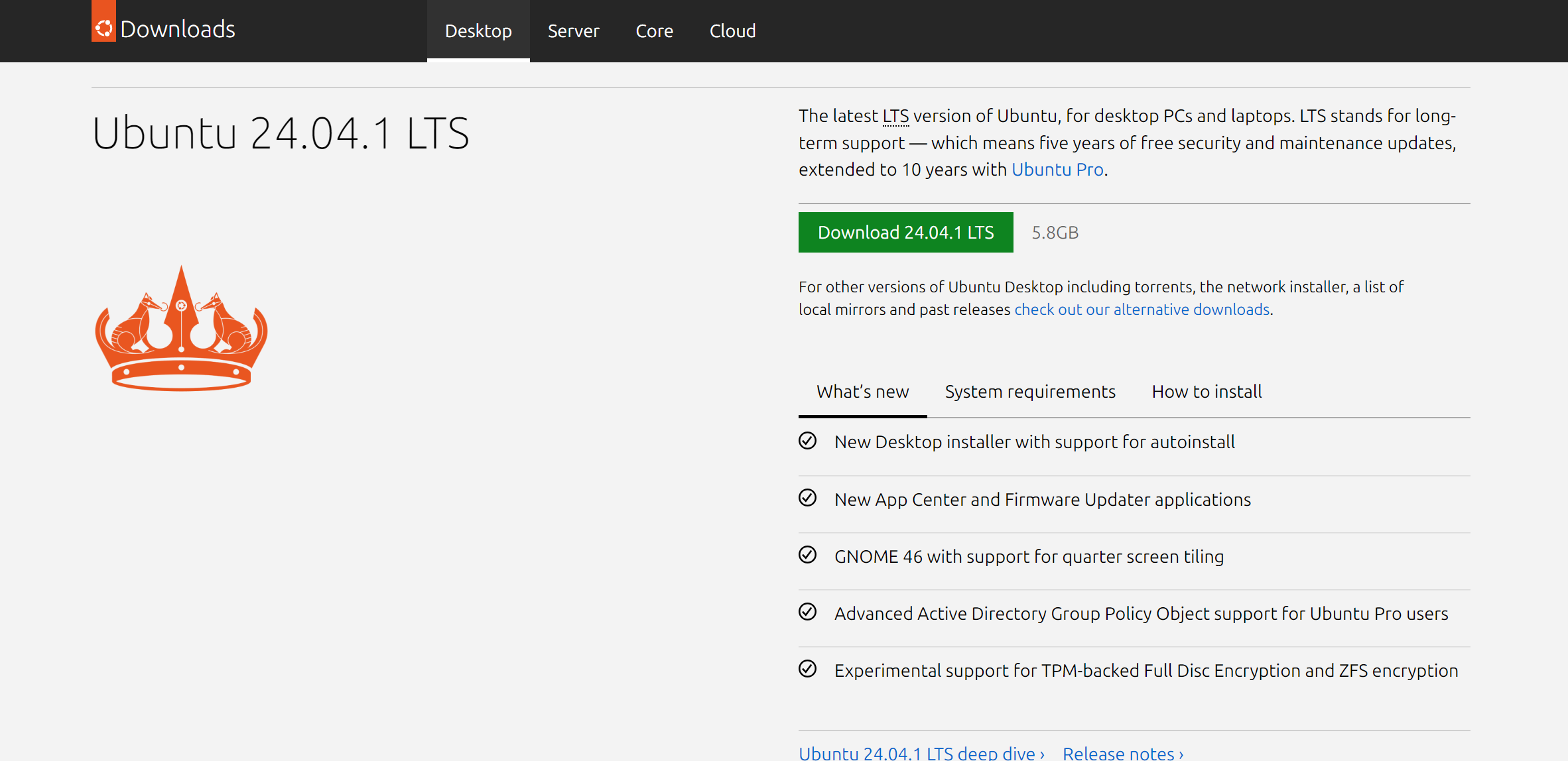Click text 'New Desktop installer with support for autoinstall'
Screen dimensions: 1568x761
tap(1035, 442)
